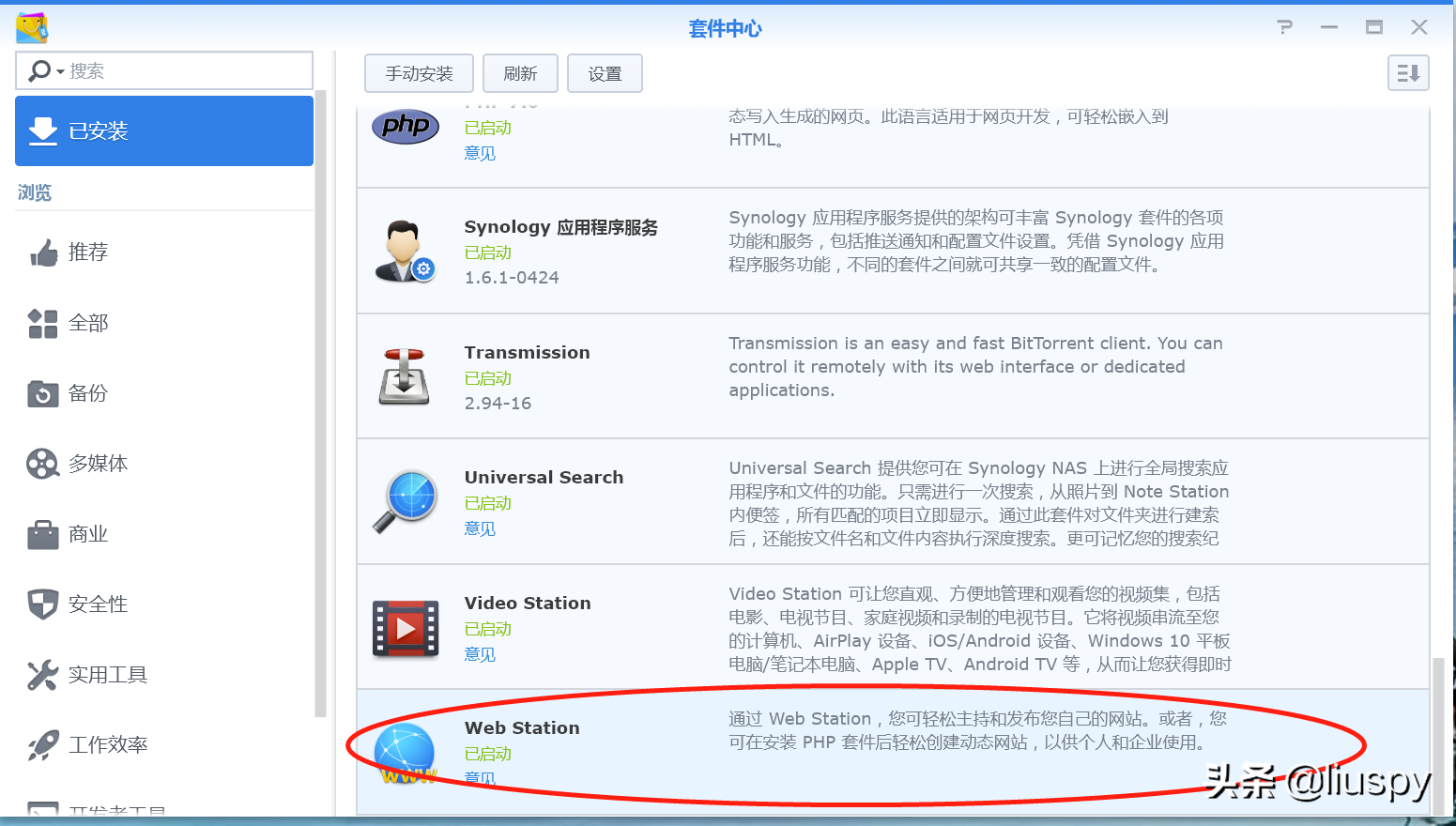This screenshot has width=1456, height=826.
Task: Browse the 多媒体 multimedia category
Action: point(98,464)
